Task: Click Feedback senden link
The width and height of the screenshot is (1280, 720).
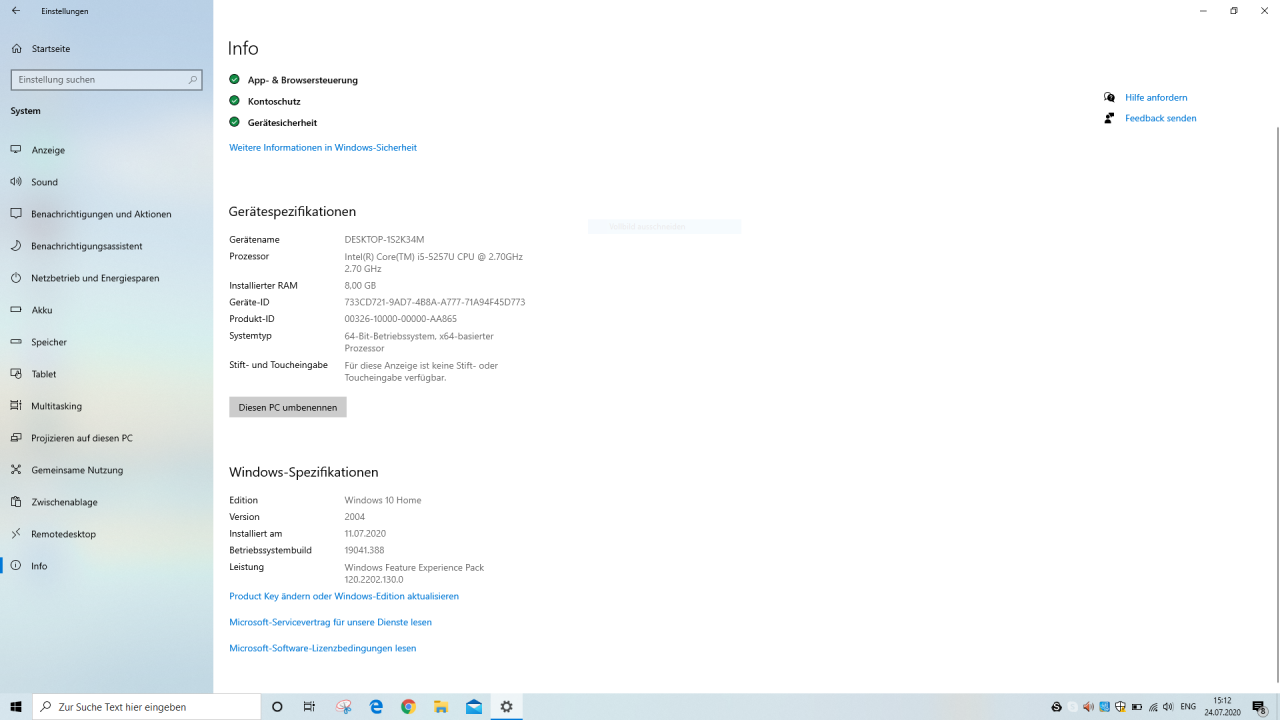Action: pyautogui.click(x=1160, y=118)
